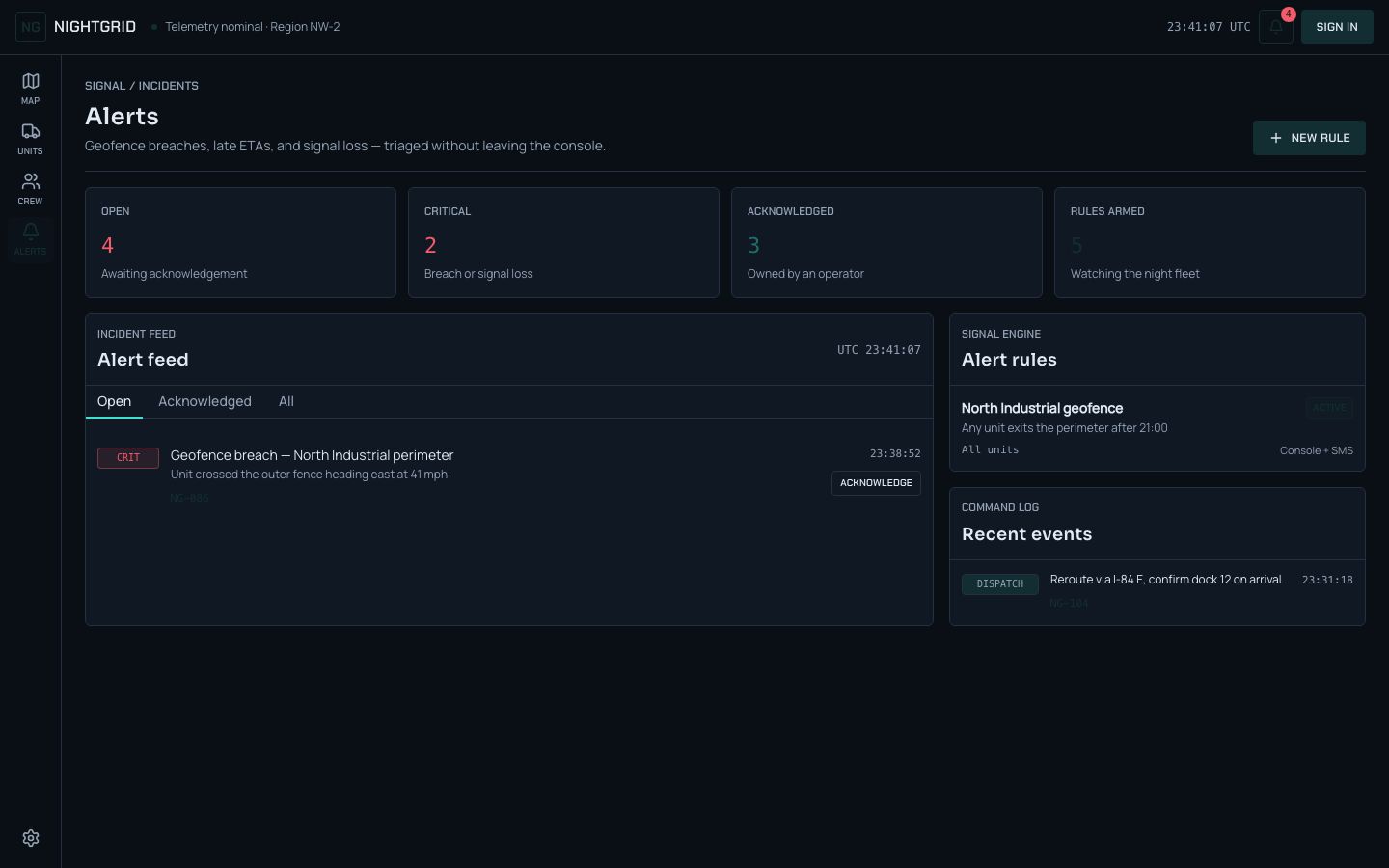Screen dimensions: 1389x868
Task: Click the 'Alert rules' panel heading
Action: coord(1009,360)
